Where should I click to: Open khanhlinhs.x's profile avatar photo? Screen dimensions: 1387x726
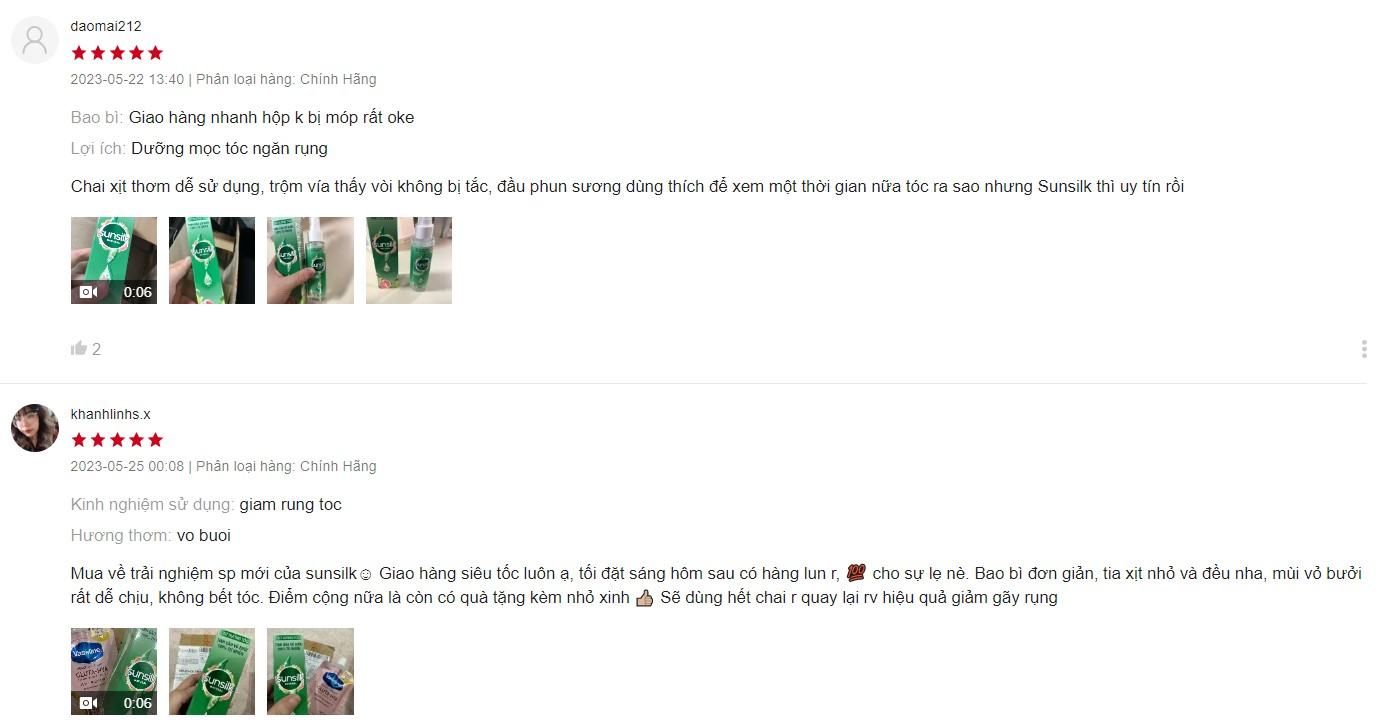[x=35, y=428]
